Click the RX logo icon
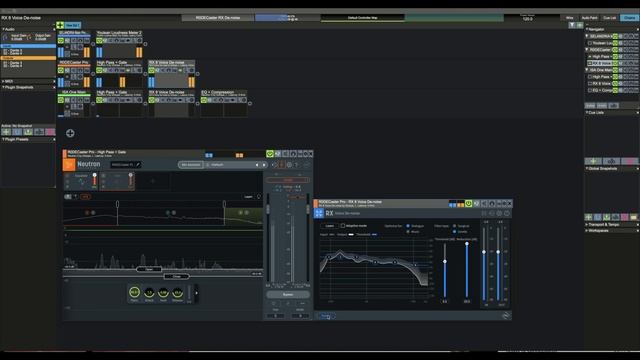Image resolution: width=640 pixels, height=360 pixels. tap(319, 213)
